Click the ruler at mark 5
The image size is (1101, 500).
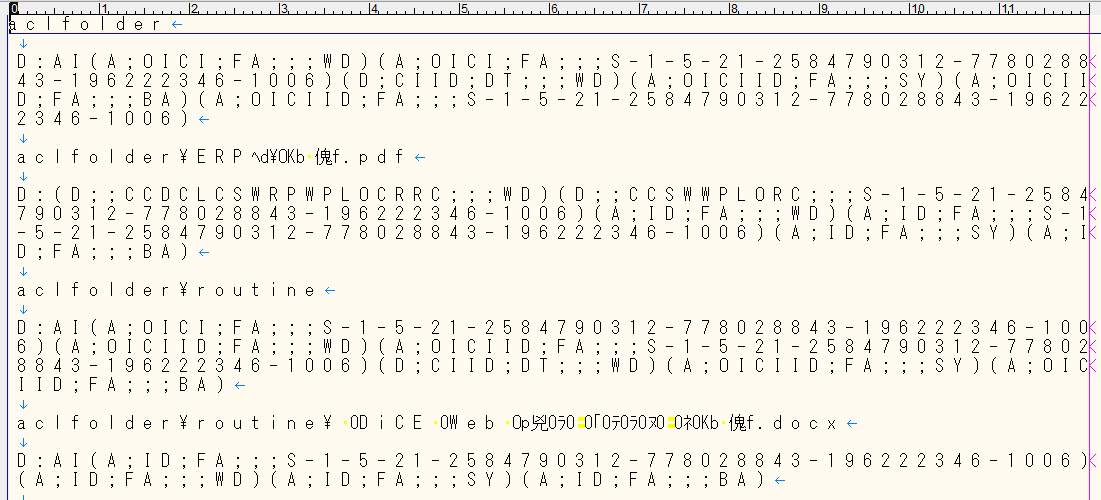coord(463,9)
